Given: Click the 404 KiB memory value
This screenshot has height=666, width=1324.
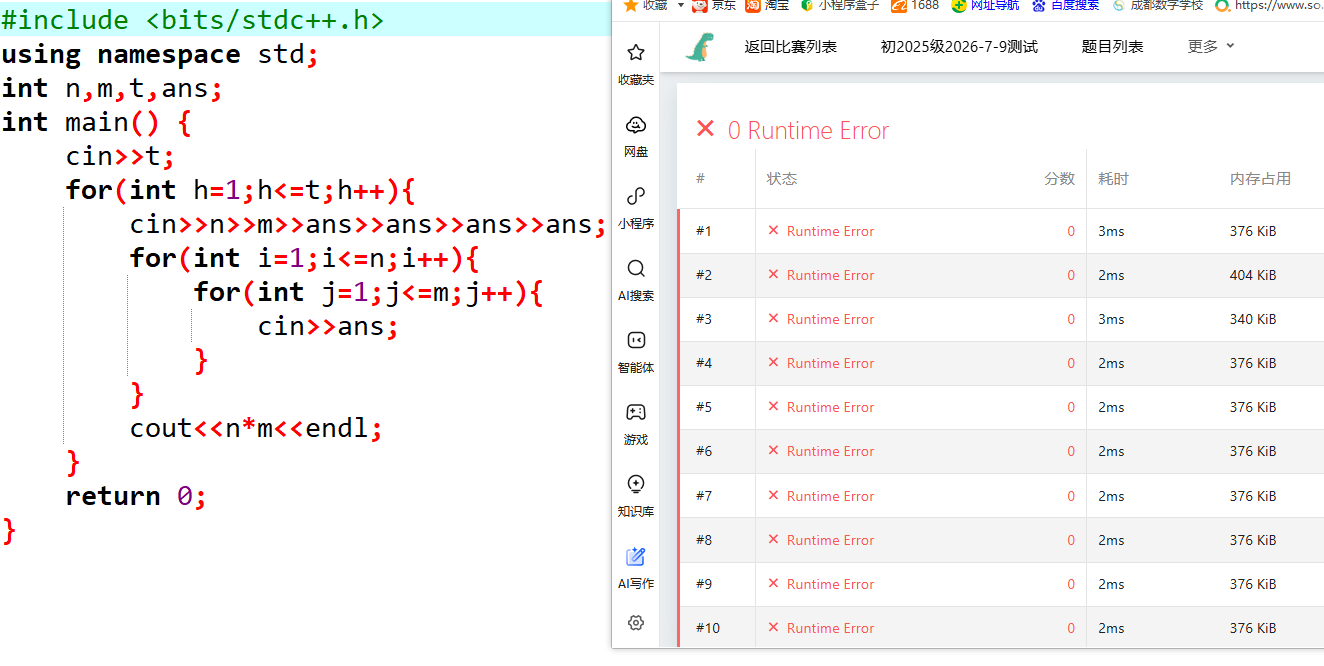Looking at the screenshot, I should point(1253,275).
